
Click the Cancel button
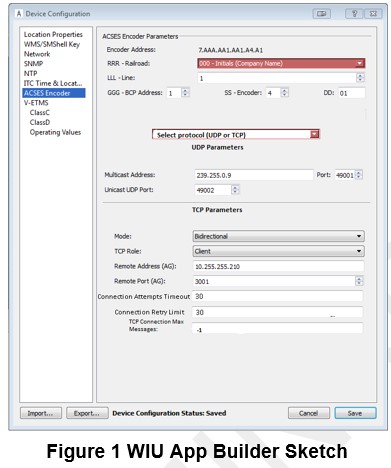coord(309,413)
